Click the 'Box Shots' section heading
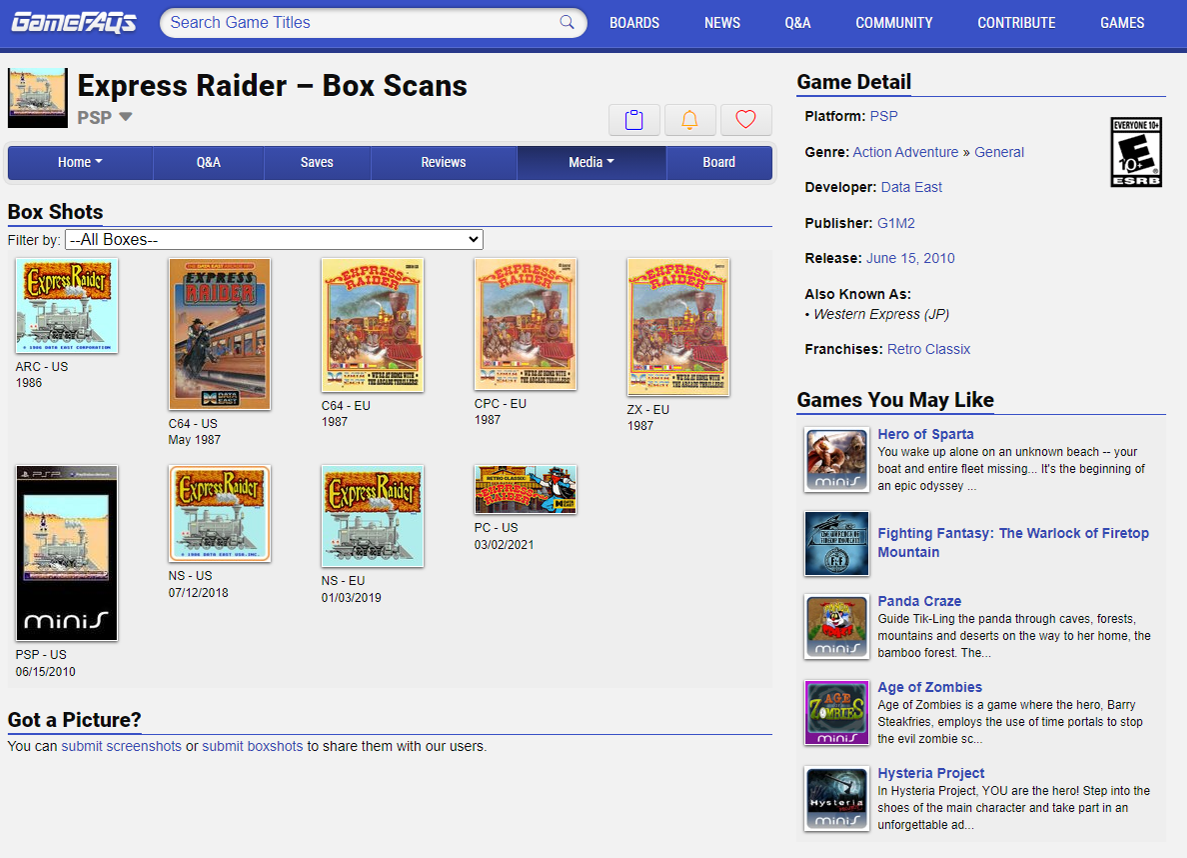Screen dimensions: 1187x858 55,212
